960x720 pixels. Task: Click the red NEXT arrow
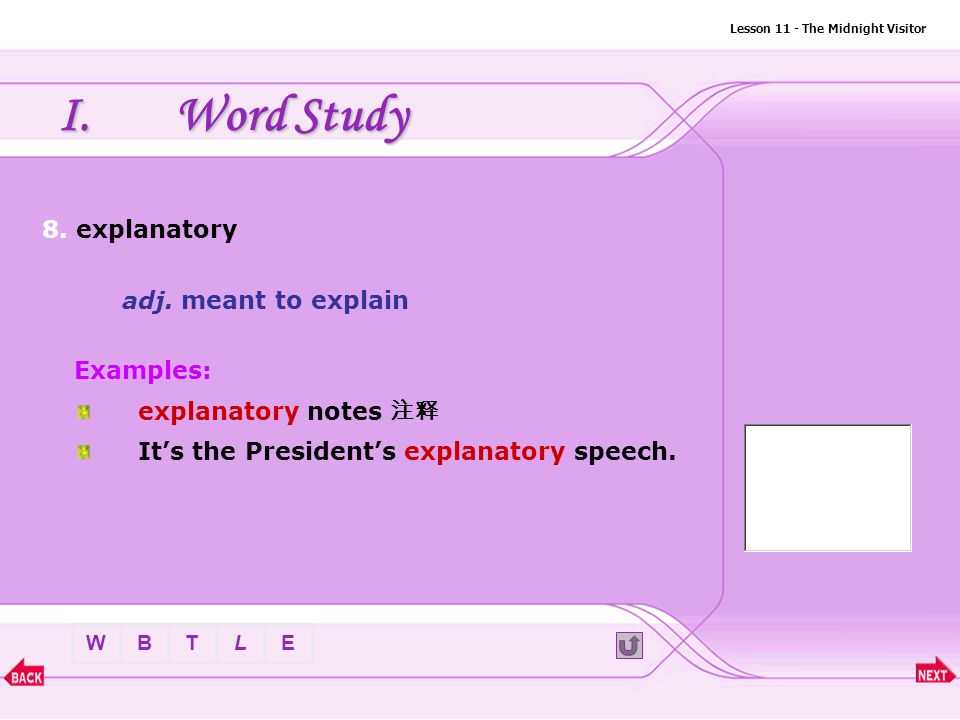[934, 672]
